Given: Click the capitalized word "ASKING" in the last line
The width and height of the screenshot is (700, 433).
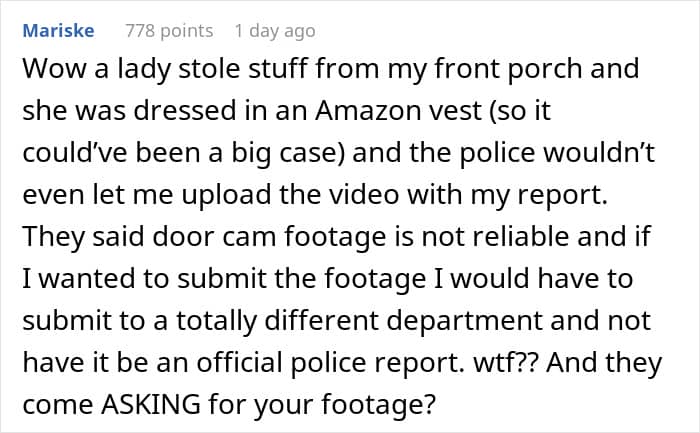Looking at the screenshot, I should click(151, 404).
